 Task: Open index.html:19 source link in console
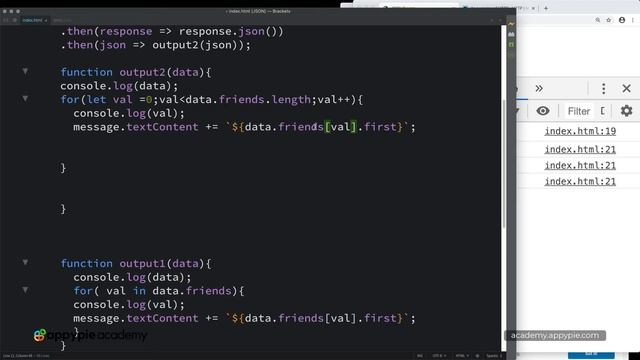[580, 131]
